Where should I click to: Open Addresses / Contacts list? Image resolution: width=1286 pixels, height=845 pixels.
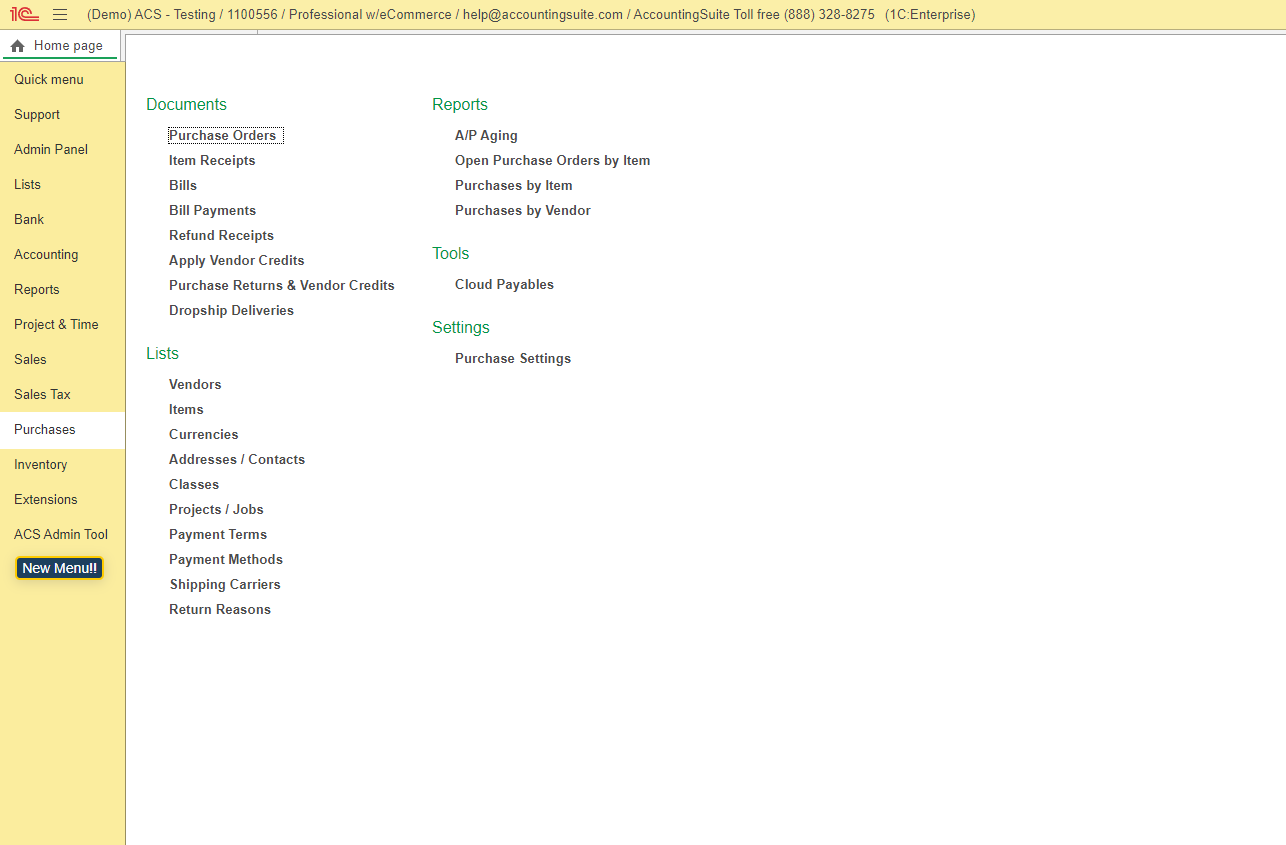237,460
